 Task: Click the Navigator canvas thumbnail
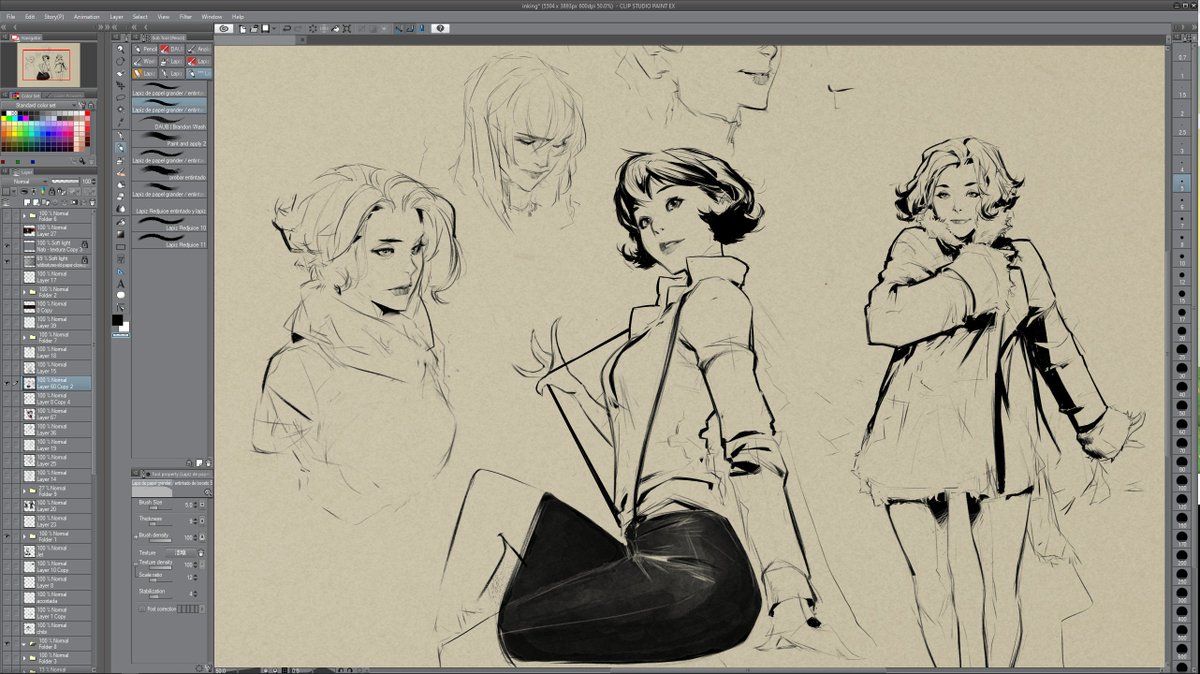[x=46, y=67]
